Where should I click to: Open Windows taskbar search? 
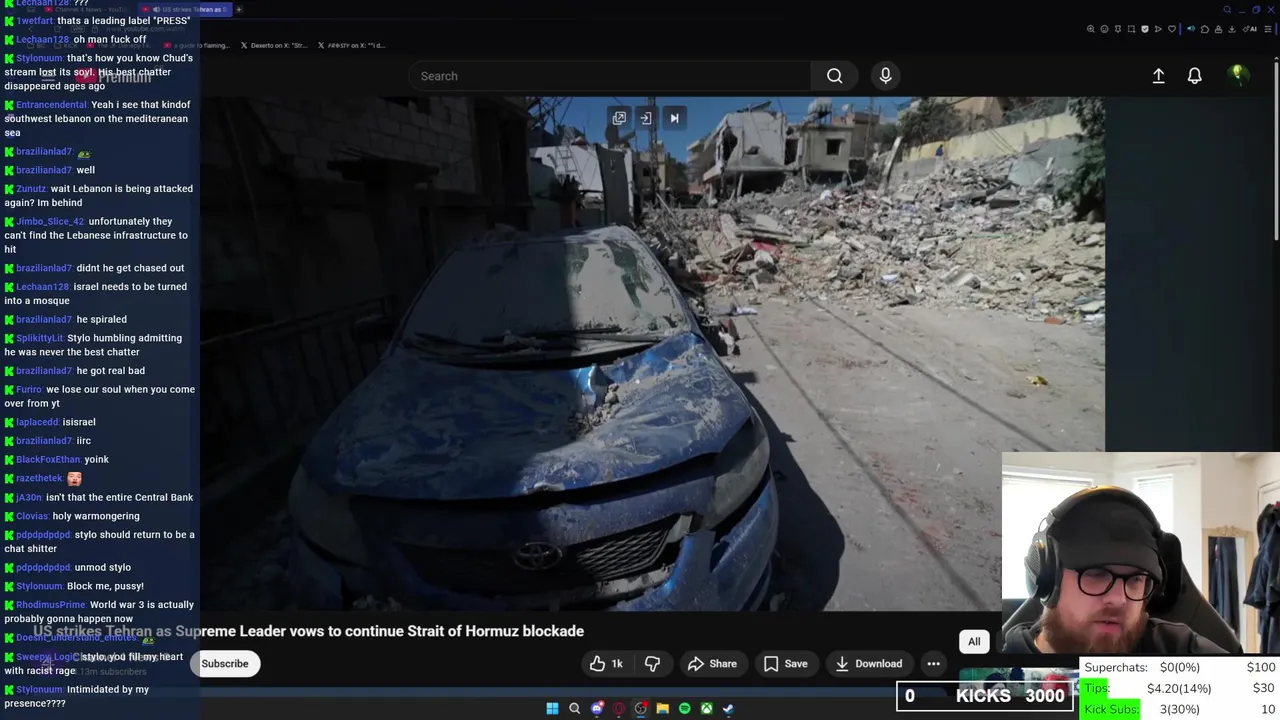(x=574, y=708)
